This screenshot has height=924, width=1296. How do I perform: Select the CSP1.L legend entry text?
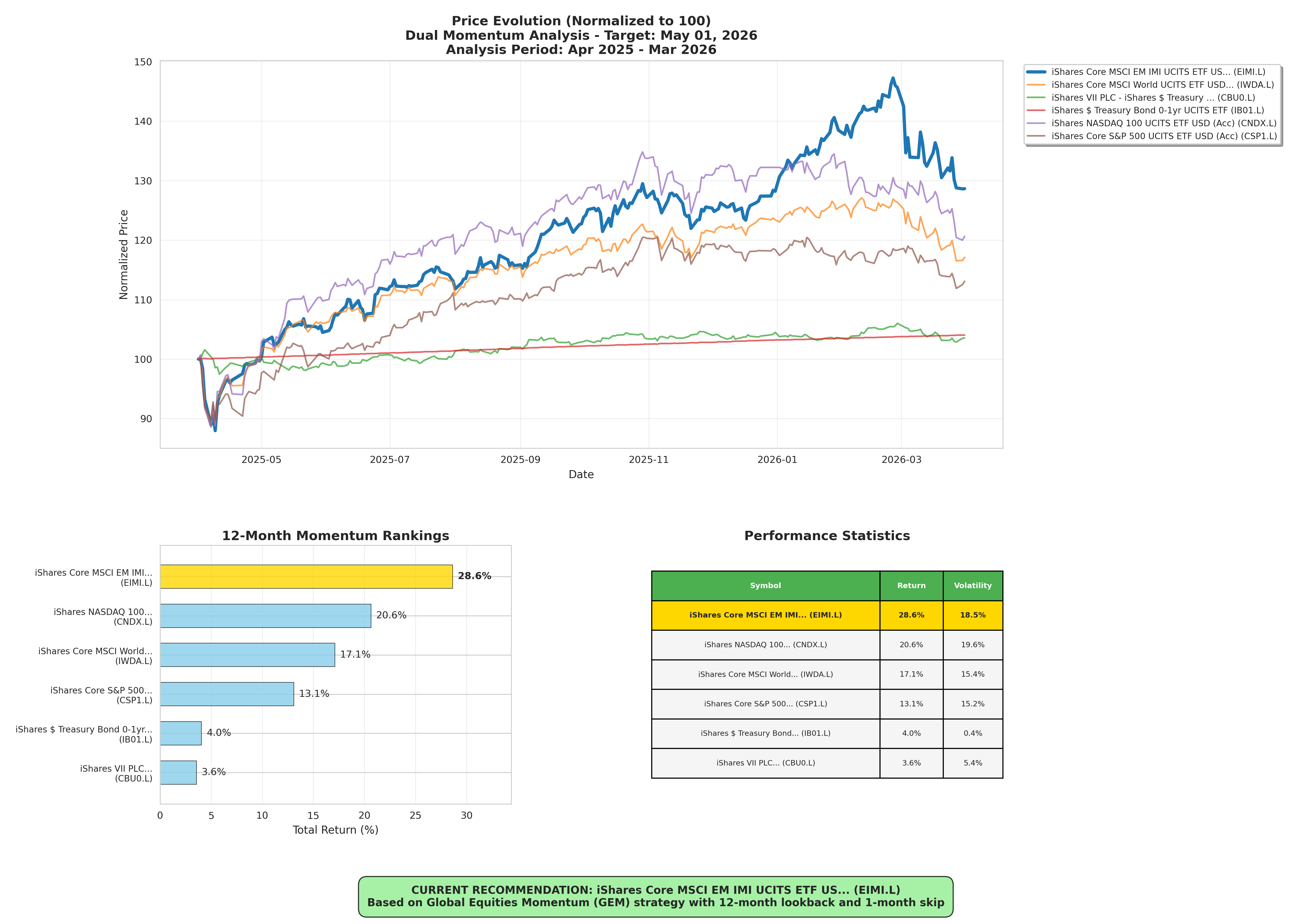click(1164, 136)
